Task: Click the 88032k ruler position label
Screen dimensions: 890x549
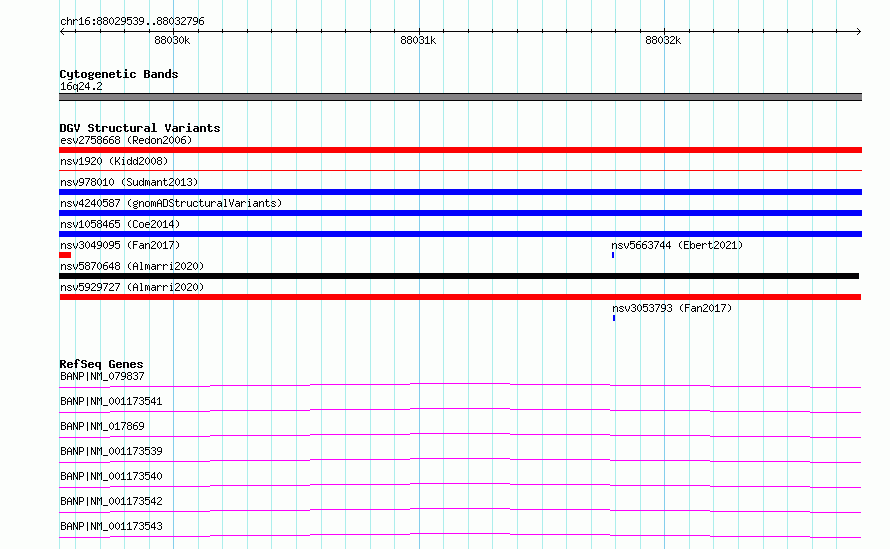Action: click(x=663, y=40)
